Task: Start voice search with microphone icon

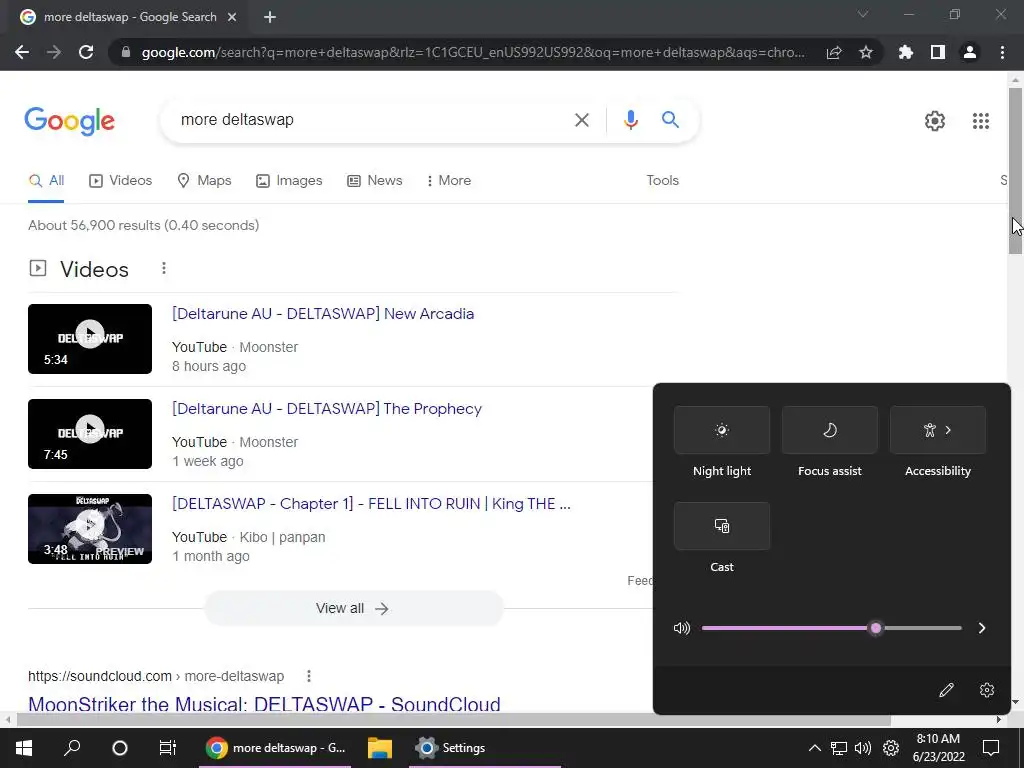Action: click(x=630, y=120)
